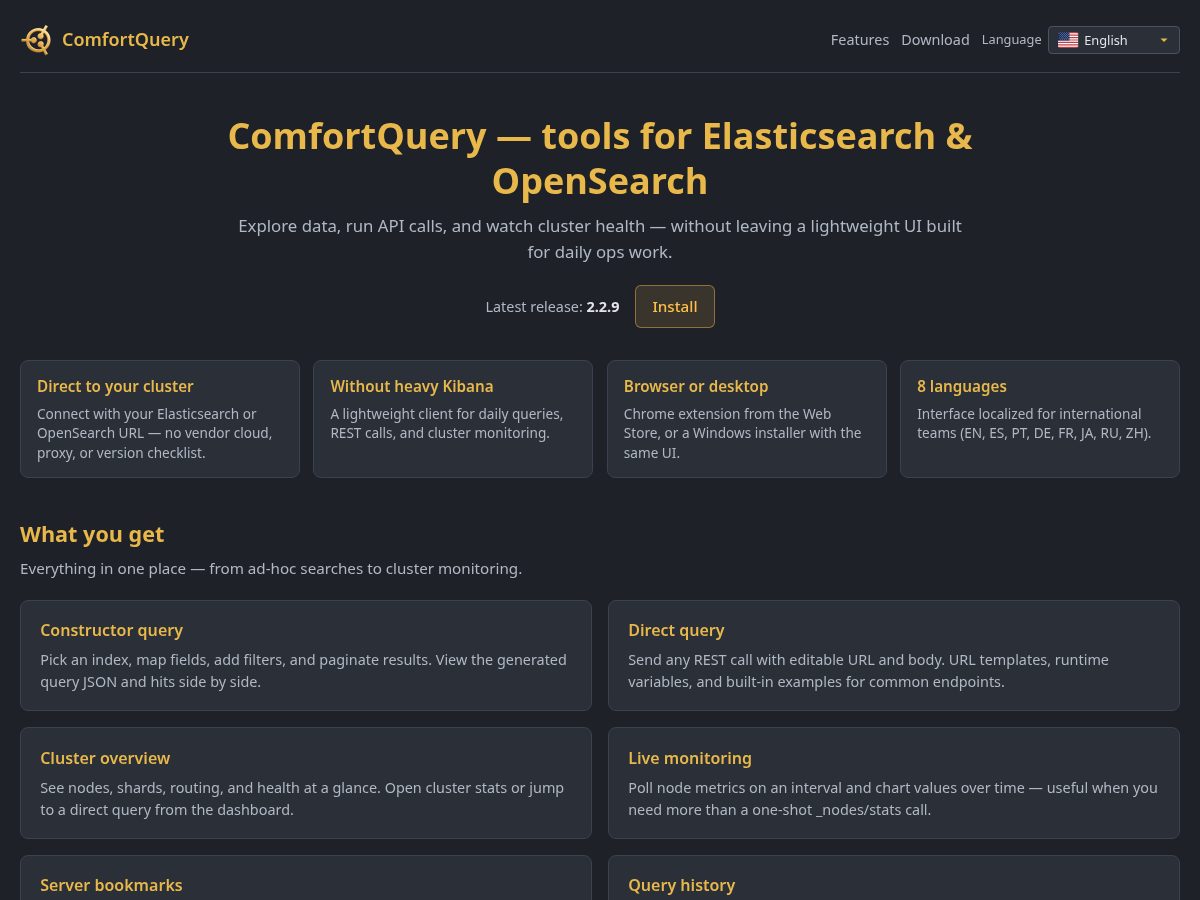Select the Browser or desktop card
Image resolution: width=1200 pixels, height=900 pixels.
pos(747,419)
